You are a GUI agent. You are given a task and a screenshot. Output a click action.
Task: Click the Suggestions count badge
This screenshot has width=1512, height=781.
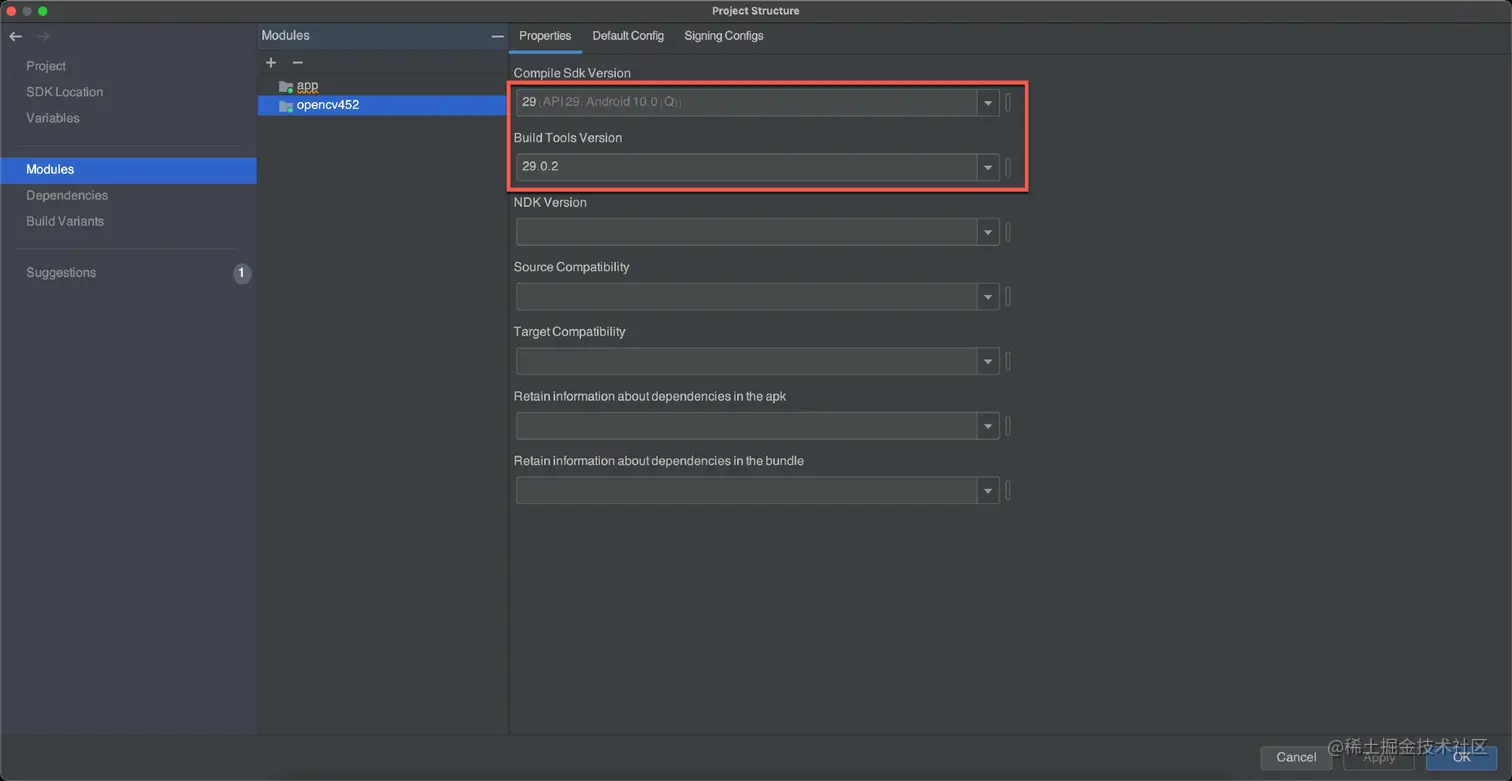tap(241, 273)
